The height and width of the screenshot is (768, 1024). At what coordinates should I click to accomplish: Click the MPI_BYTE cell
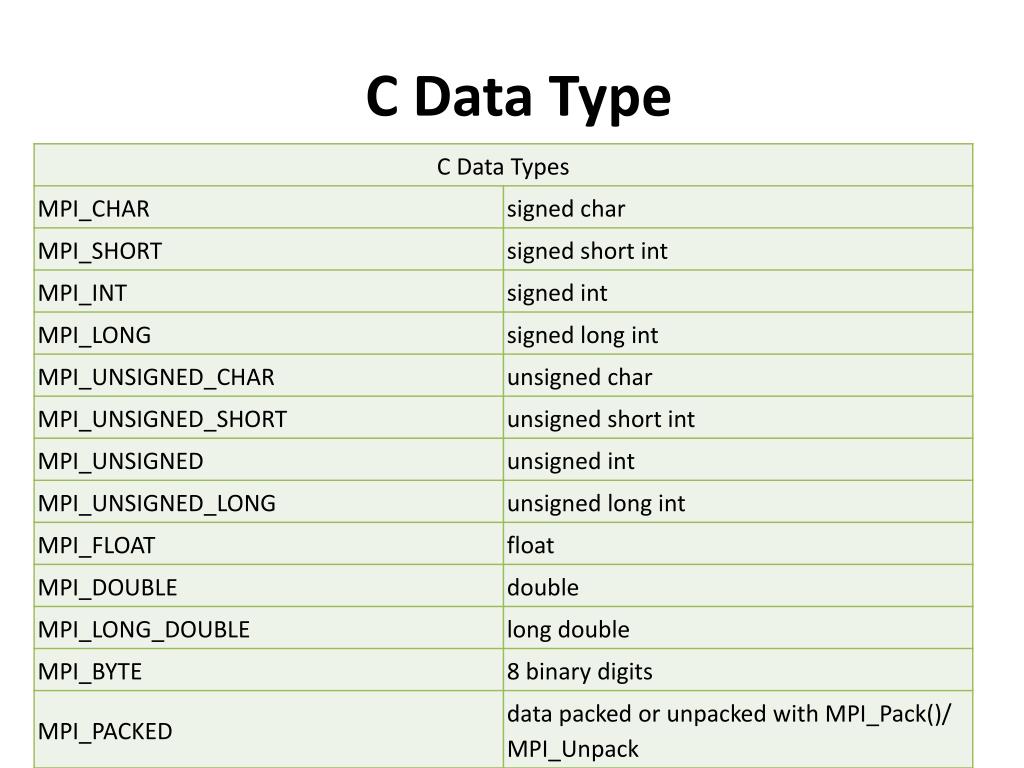coord(268,670)
